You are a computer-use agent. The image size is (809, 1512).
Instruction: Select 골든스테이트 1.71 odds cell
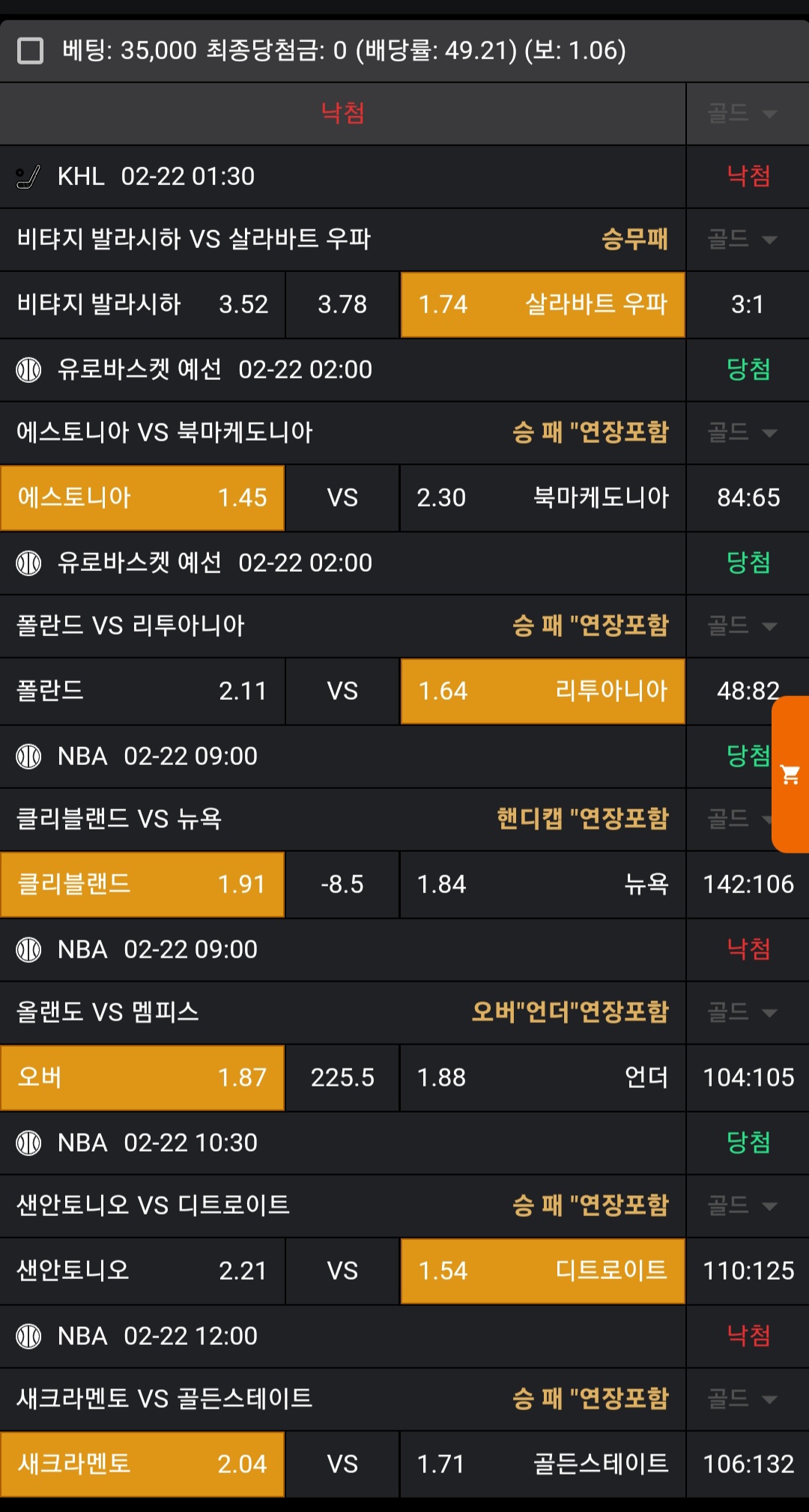coord(542,1464)
